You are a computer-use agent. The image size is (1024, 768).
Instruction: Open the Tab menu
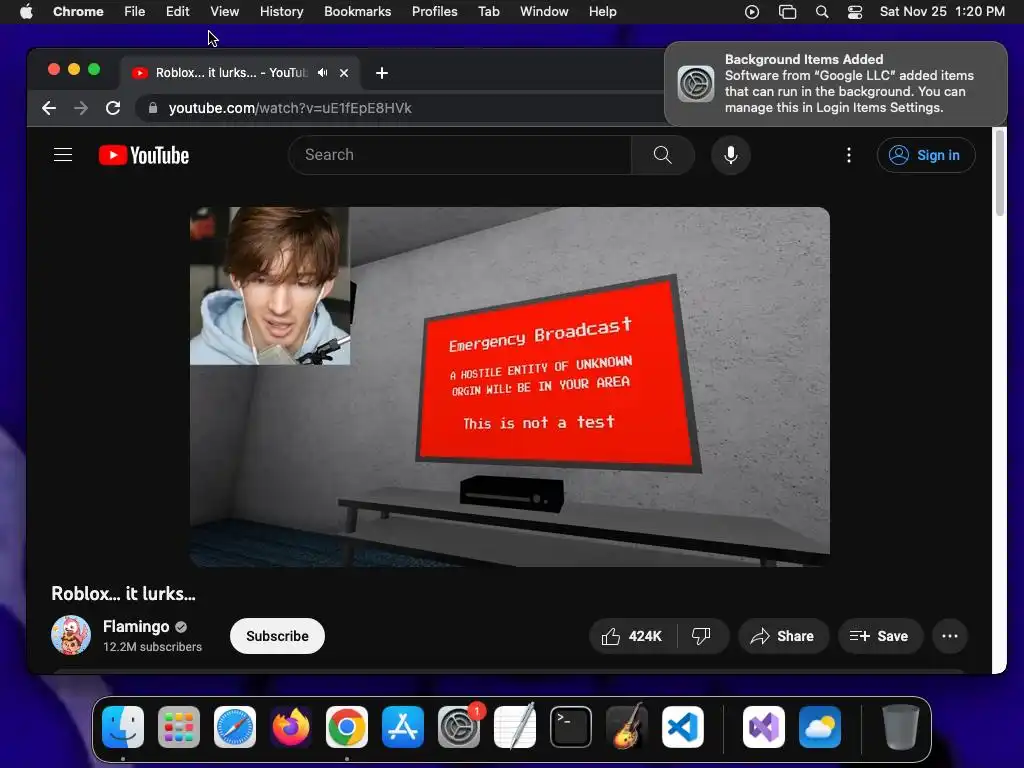coord(488,12)
